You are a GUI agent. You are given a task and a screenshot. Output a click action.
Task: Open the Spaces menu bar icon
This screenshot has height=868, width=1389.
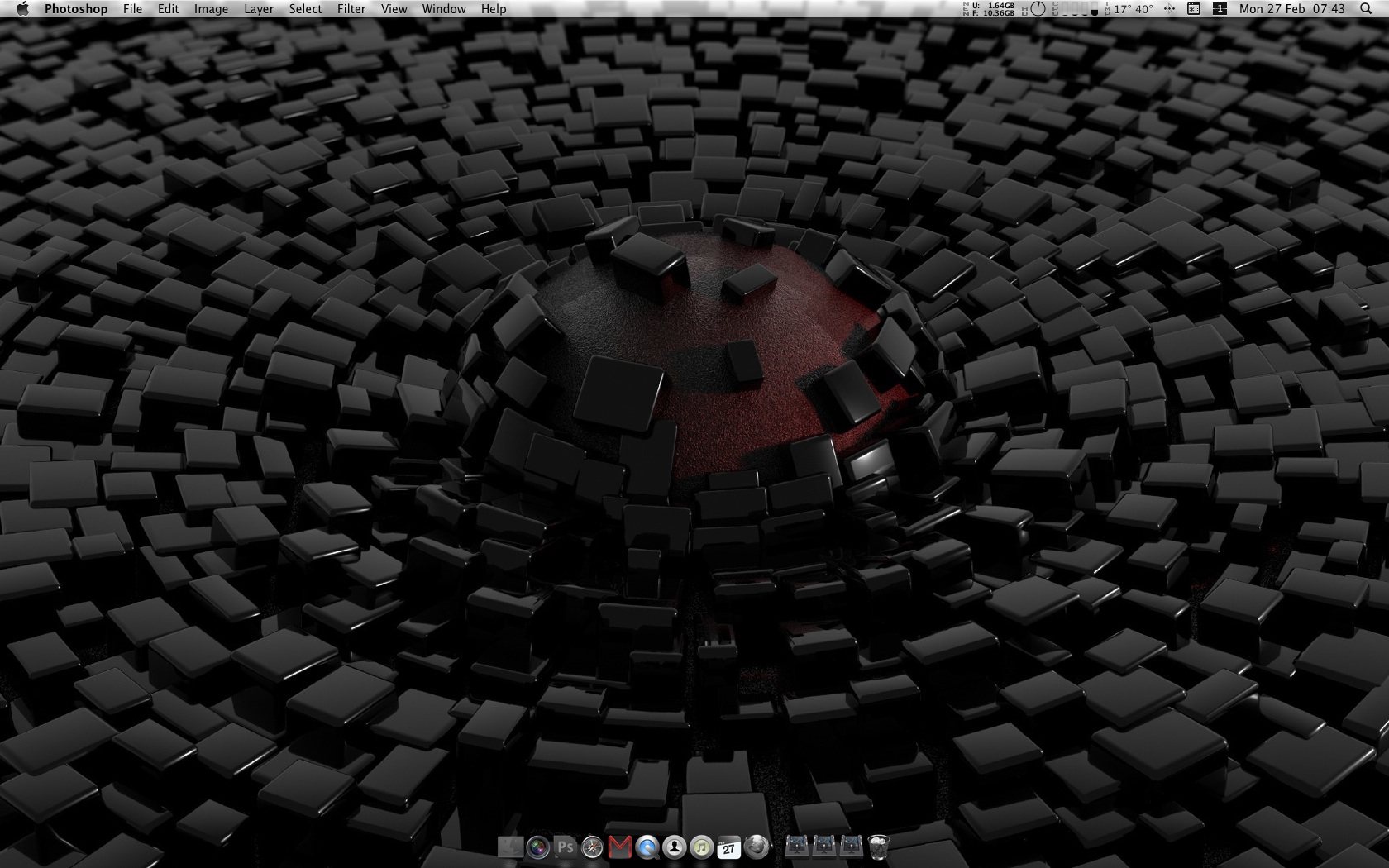[1220, 9]
